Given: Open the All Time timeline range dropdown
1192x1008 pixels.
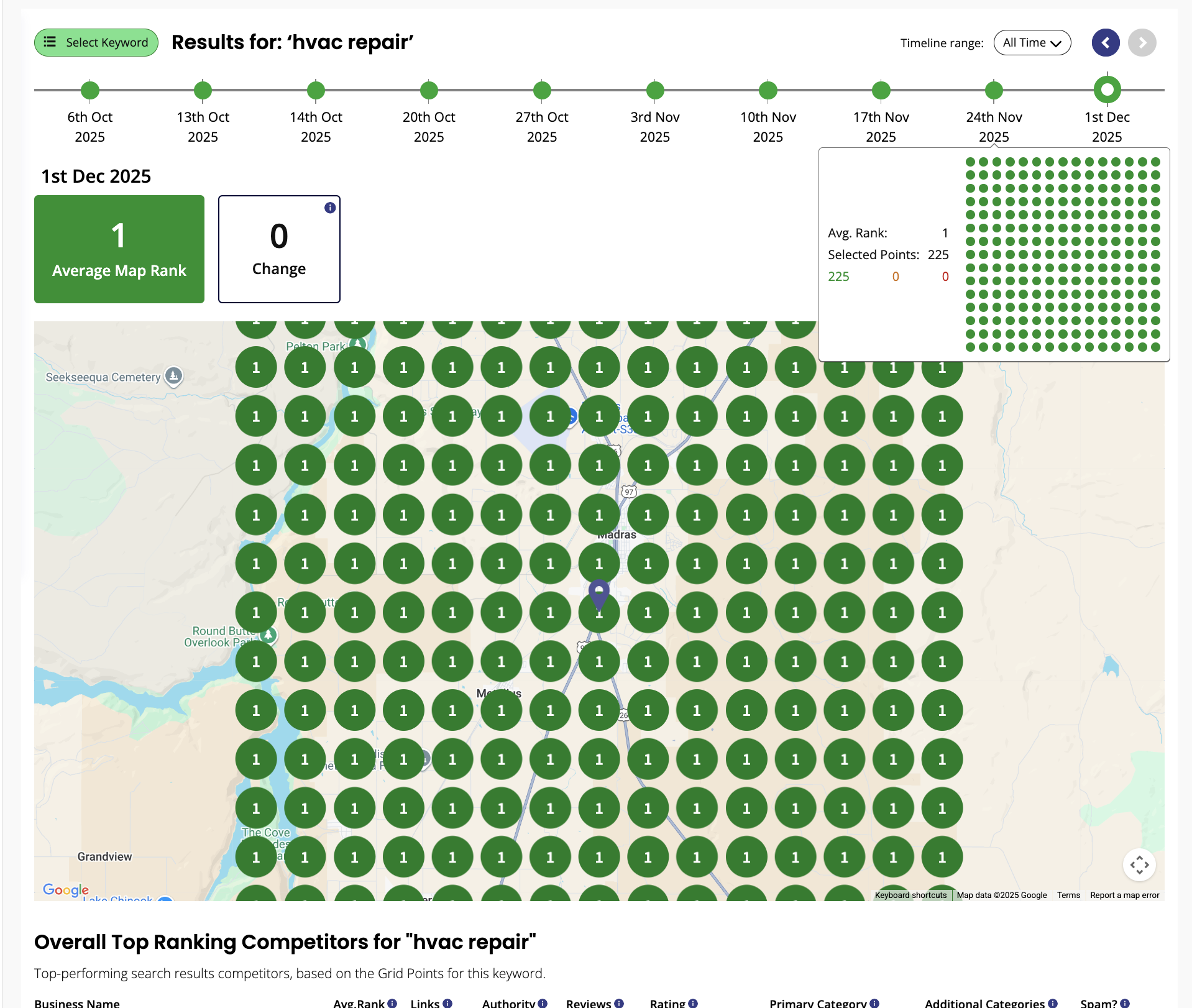Looking at the screenshot, I should pos(1032,43).
